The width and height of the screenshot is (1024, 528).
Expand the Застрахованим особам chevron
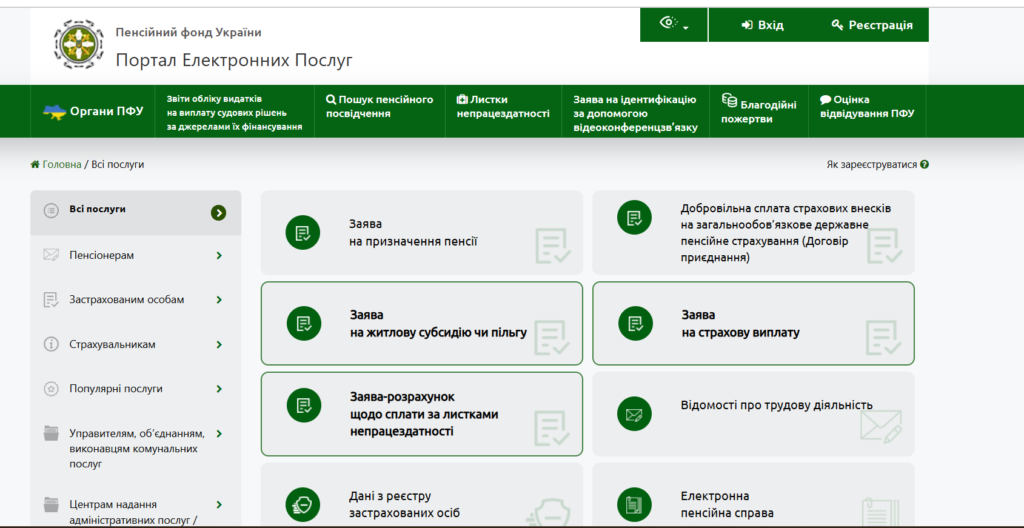219,300
